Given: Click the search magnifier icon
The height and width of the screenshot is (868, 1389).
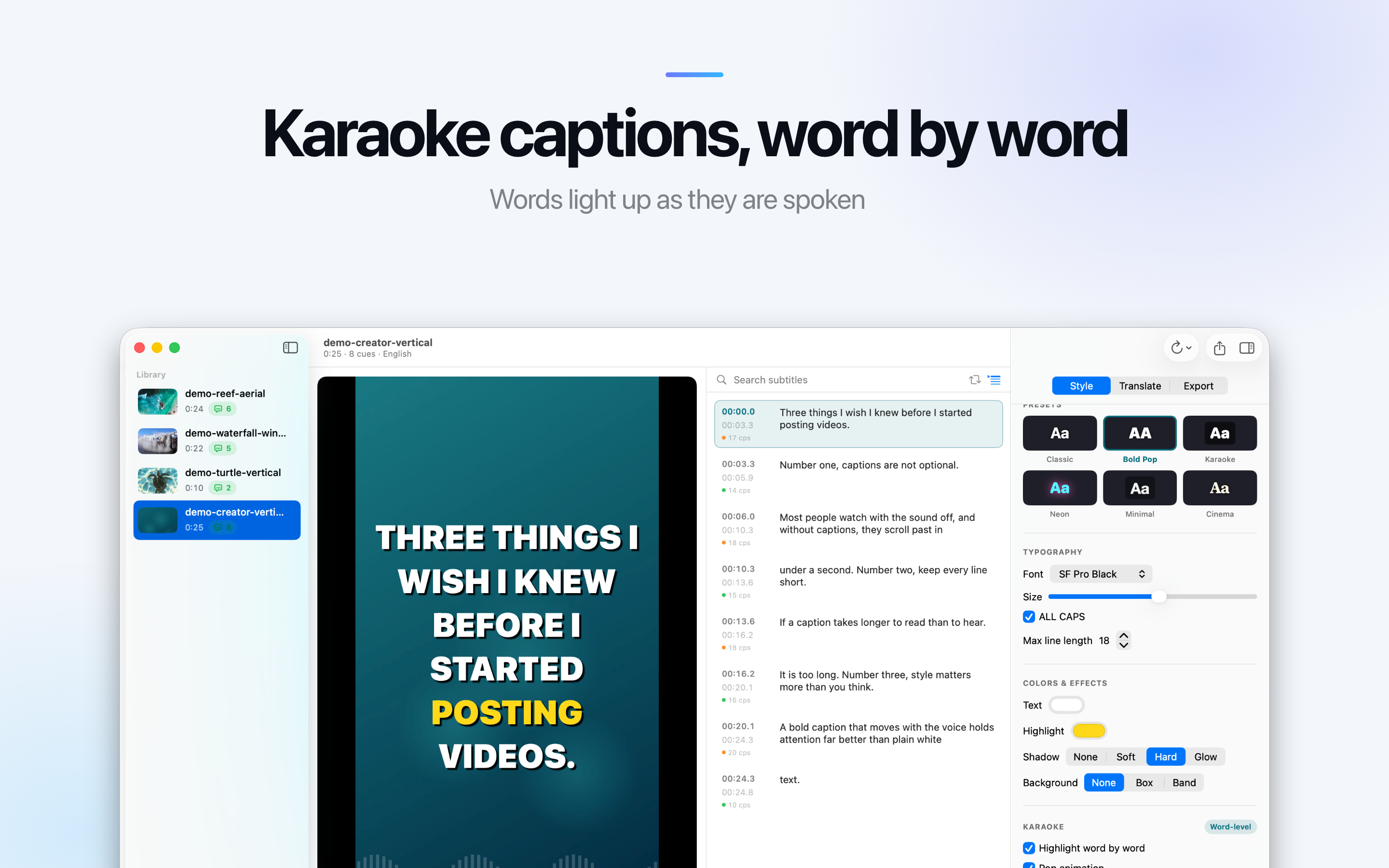Looking at the screenshot, I should click(722, 380).
